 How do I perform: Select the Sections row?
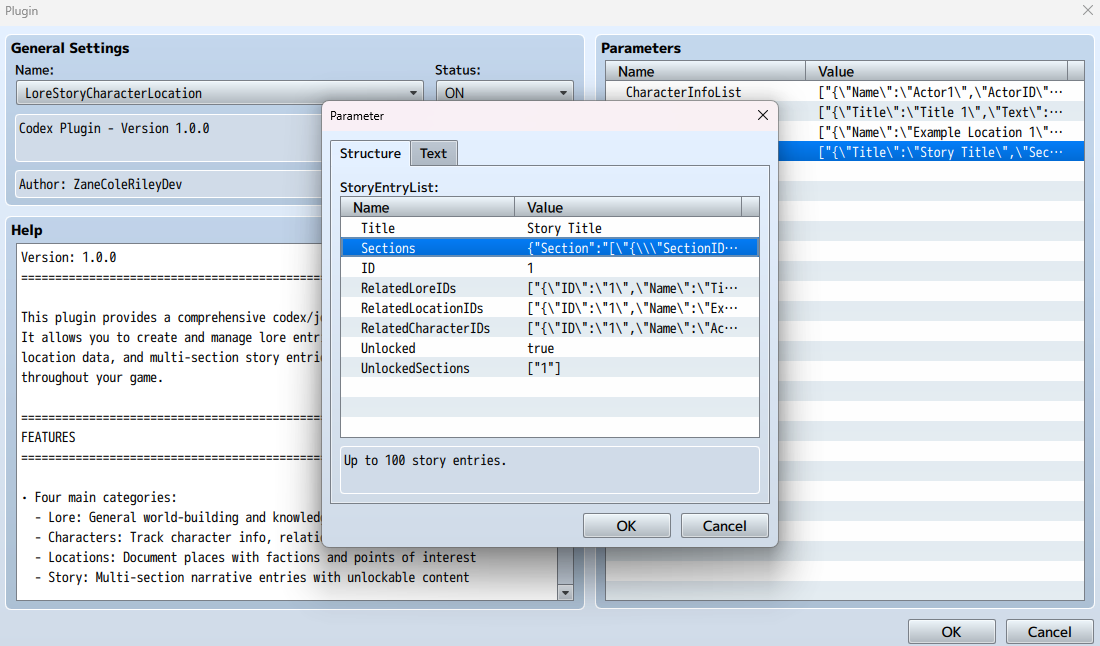click(549, 248)
